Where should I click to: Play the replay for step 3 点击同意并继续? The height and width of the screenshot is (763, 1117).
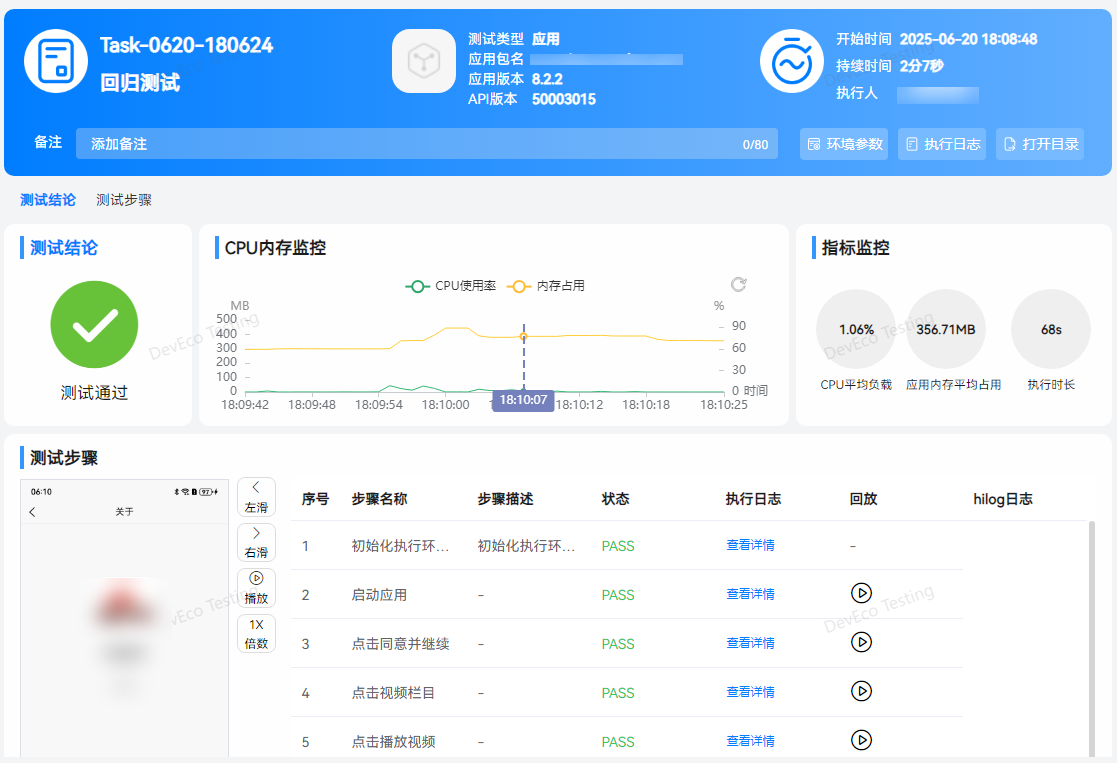click(x=860, y=642)
